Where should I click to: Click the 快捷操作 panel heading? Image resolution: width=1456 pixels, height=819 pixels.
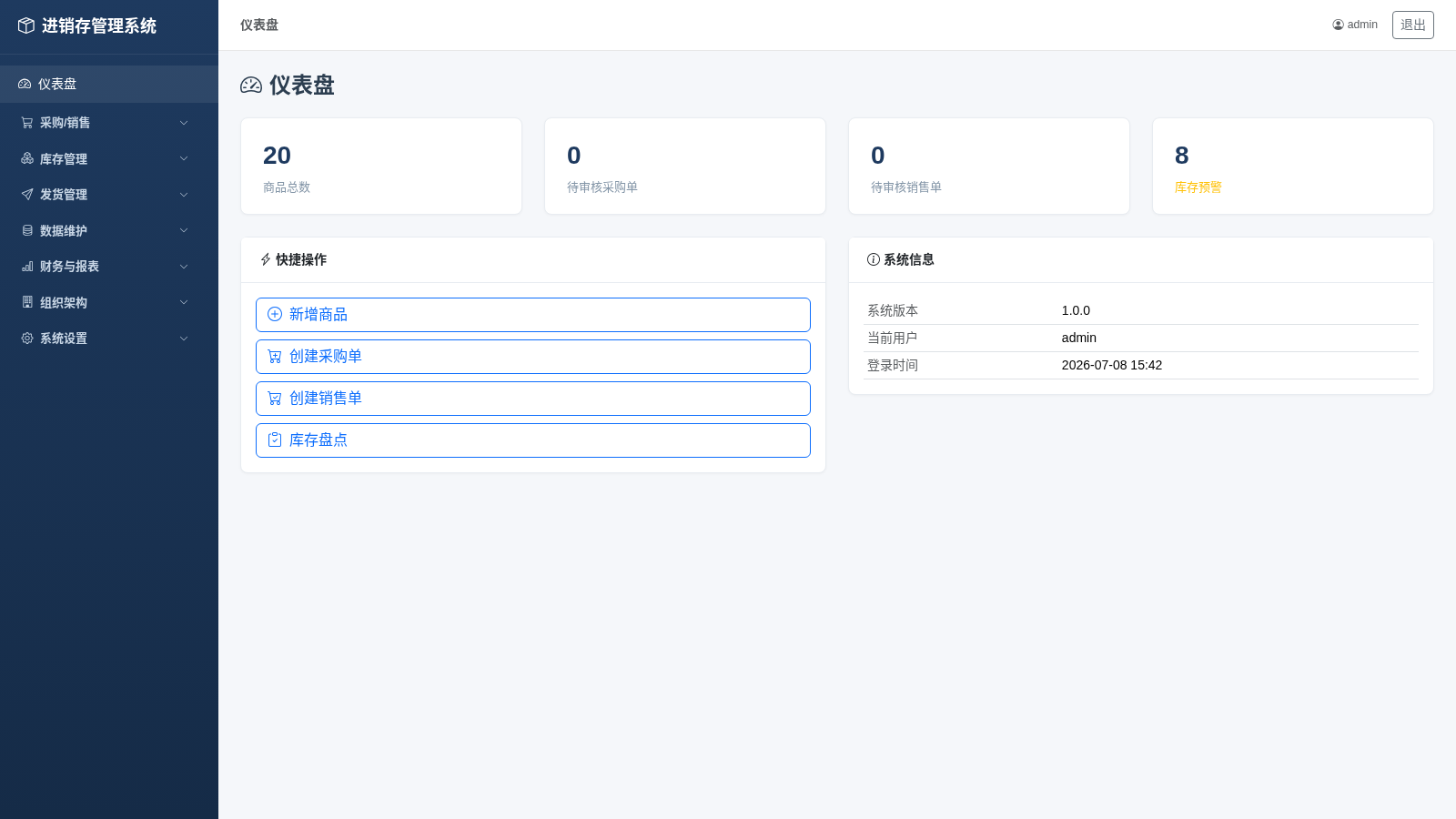tap(301, 259)
